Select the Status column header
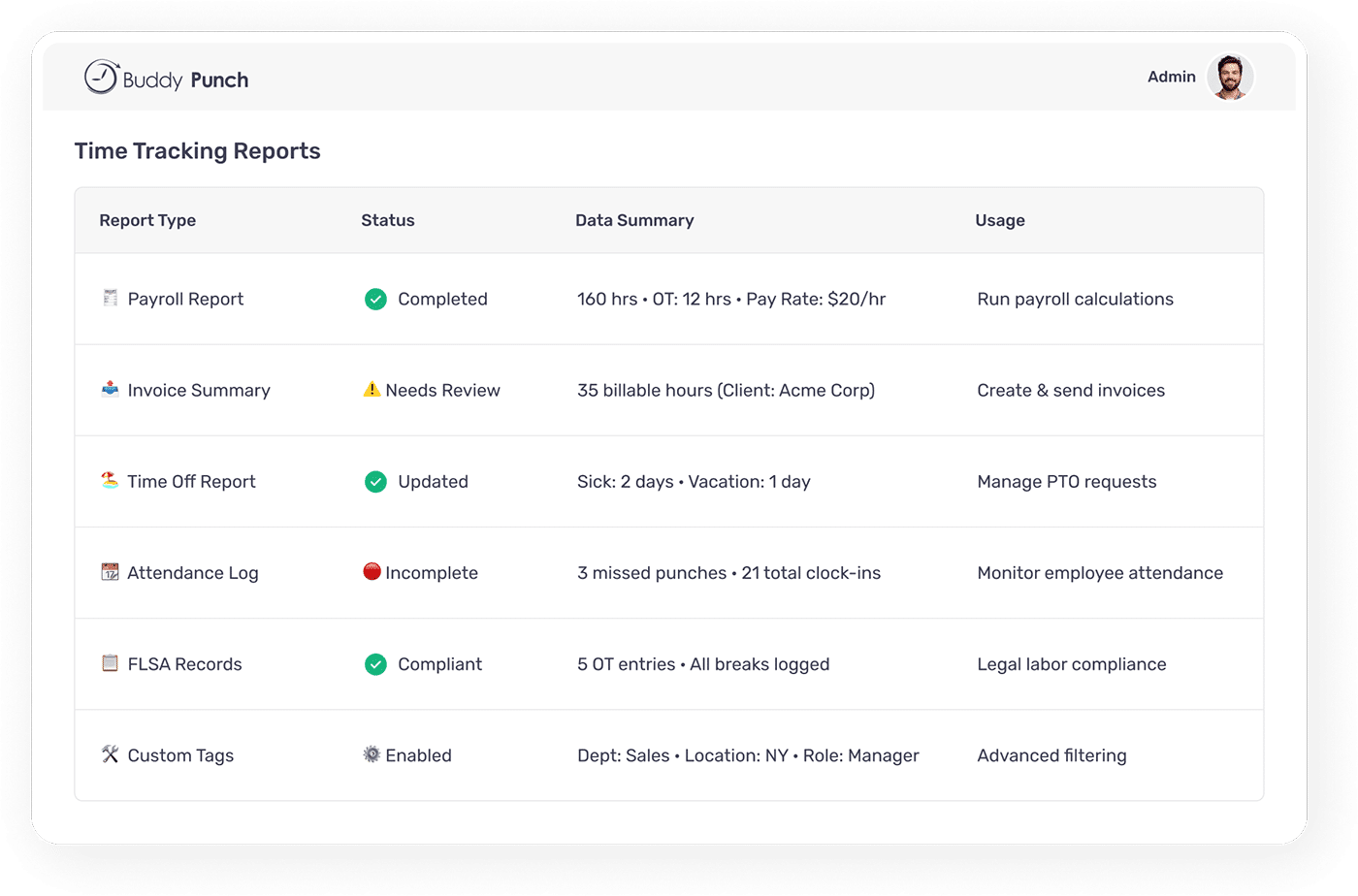 387,220
